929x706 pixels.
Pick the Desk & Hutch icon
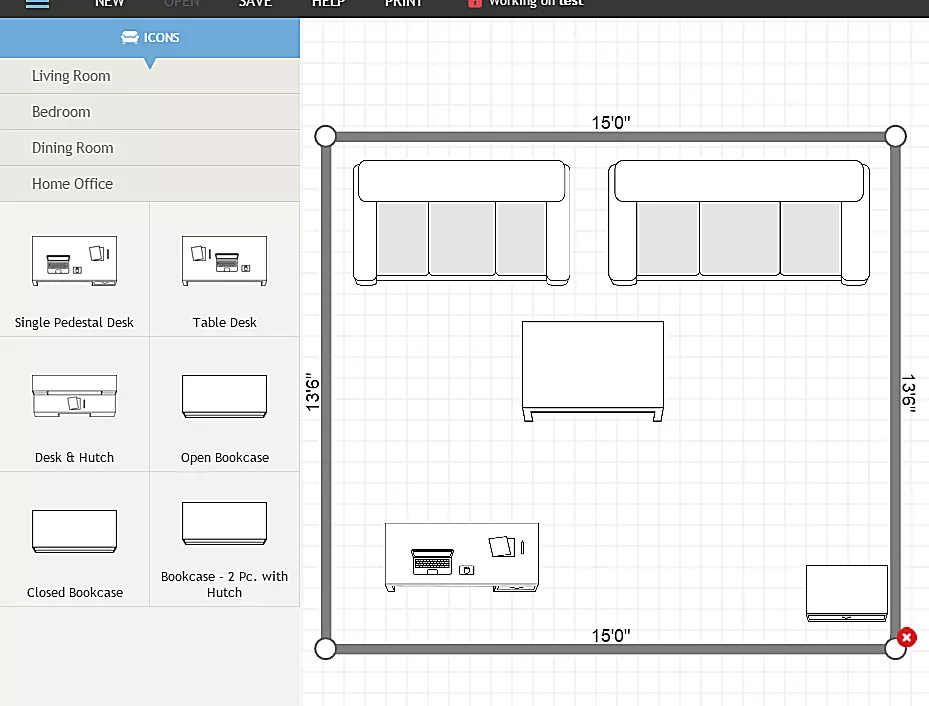75,396
